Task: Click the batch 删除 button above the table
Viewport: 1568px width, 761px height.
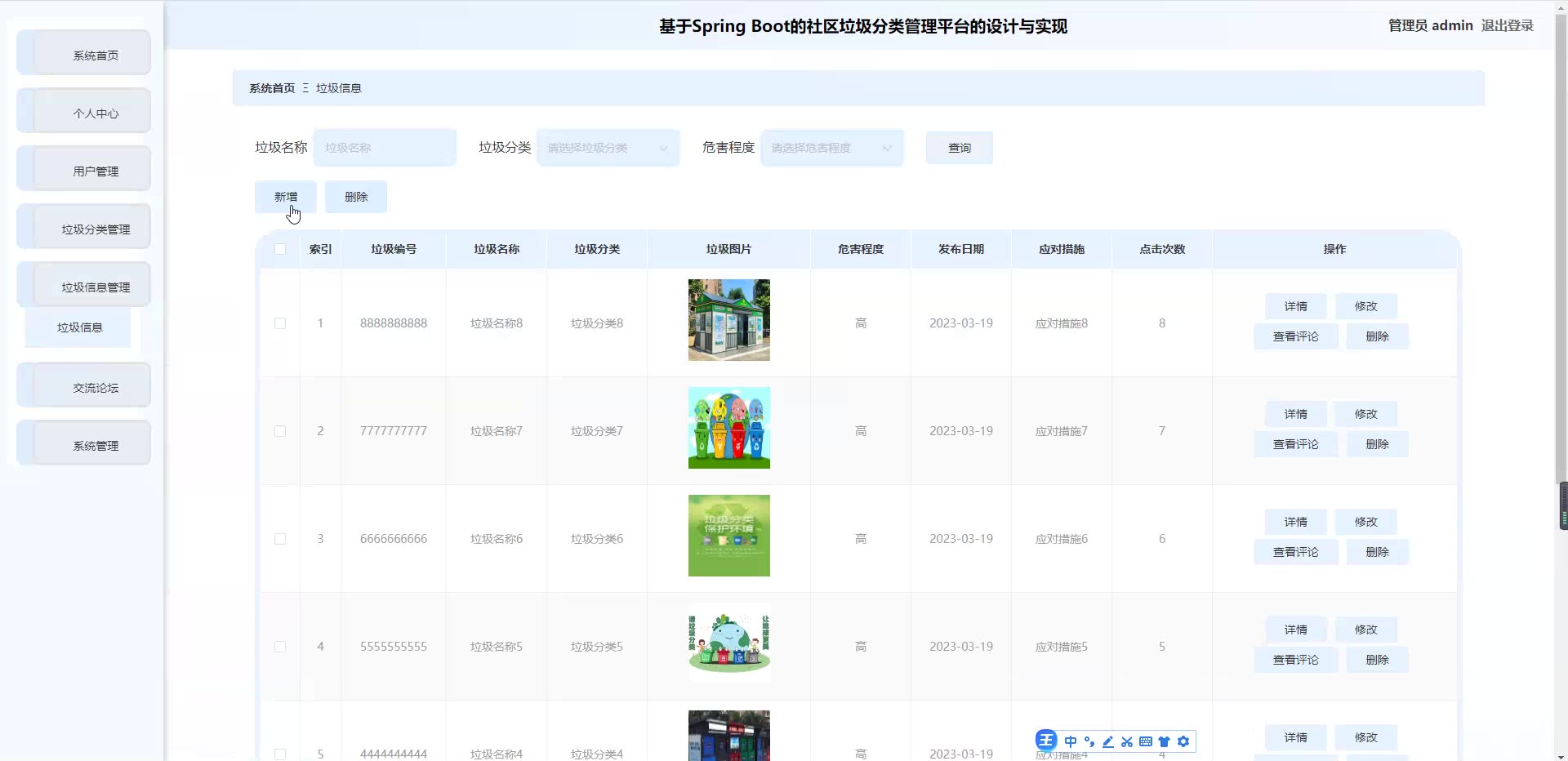Action: (356, 197)
